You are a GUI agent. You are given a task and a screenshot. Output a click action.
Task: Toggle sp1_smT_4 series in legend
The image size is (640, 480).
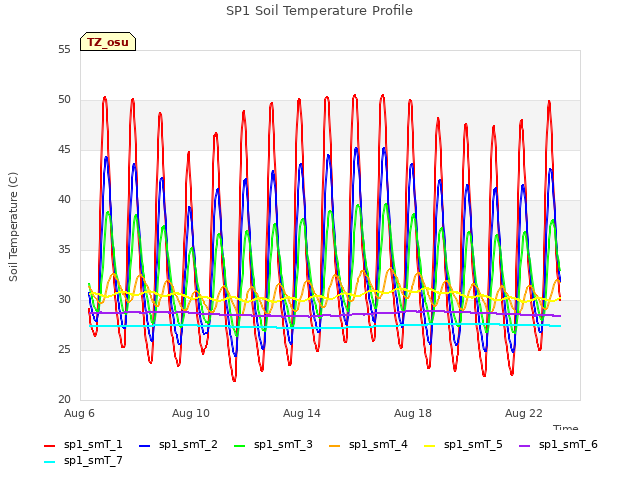[368, 444]
